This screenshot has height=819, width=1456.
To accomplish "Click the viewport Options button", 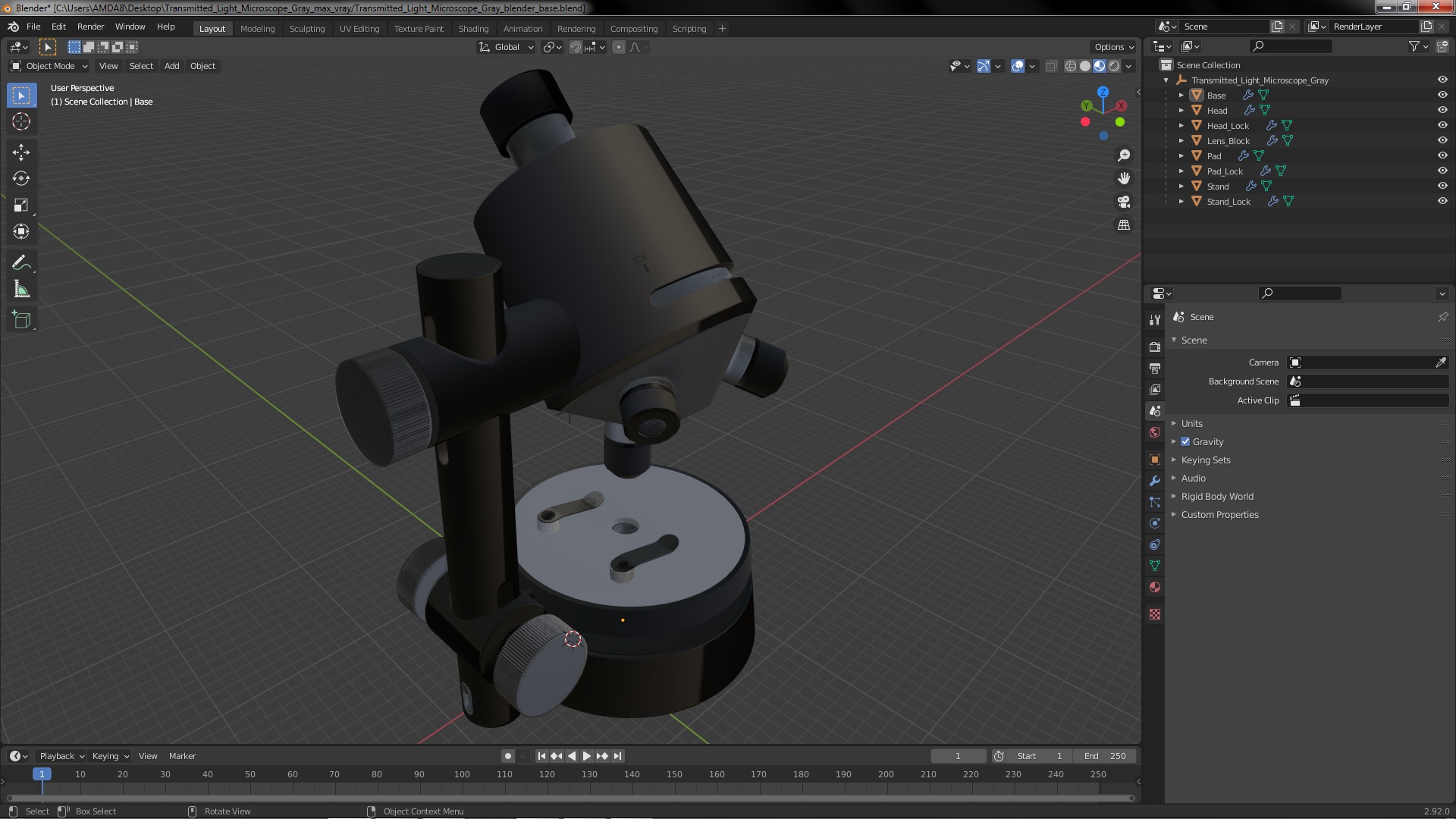I will tap(1113, 47).
